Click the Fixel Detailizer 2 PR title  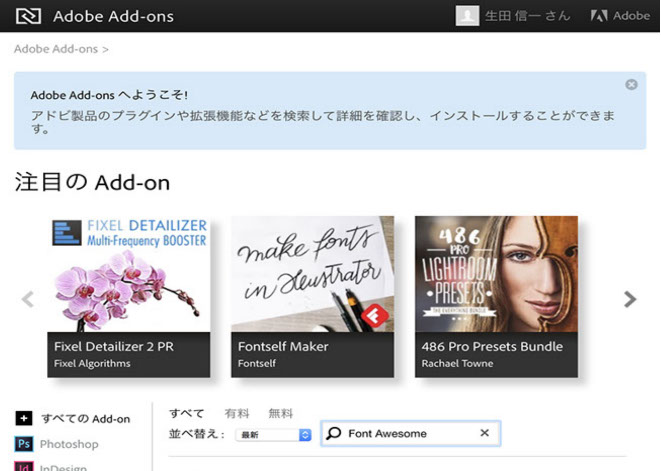114,347
